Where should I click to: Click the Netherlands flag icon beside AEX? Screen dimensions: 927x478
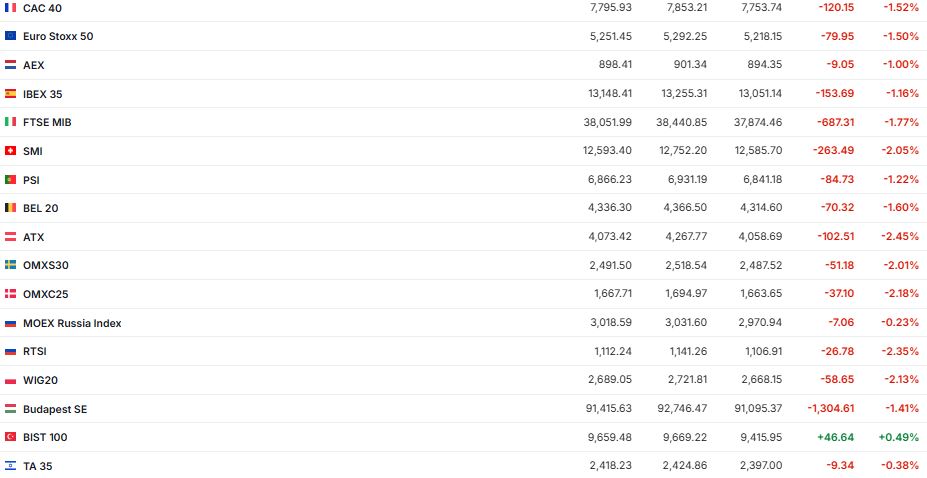11,65
